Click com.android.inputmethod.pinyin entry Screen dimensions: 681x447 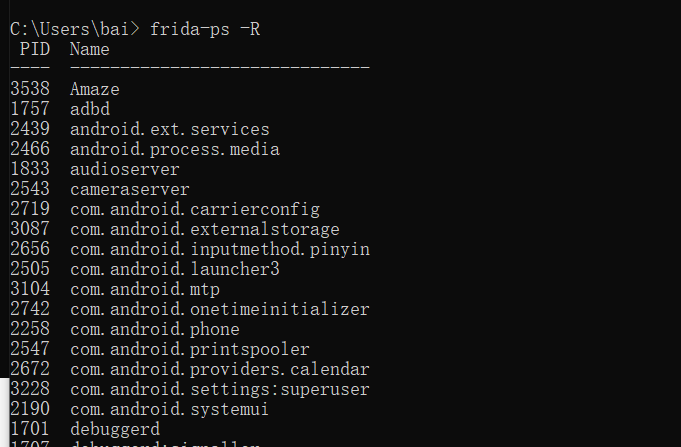(220, 249)
